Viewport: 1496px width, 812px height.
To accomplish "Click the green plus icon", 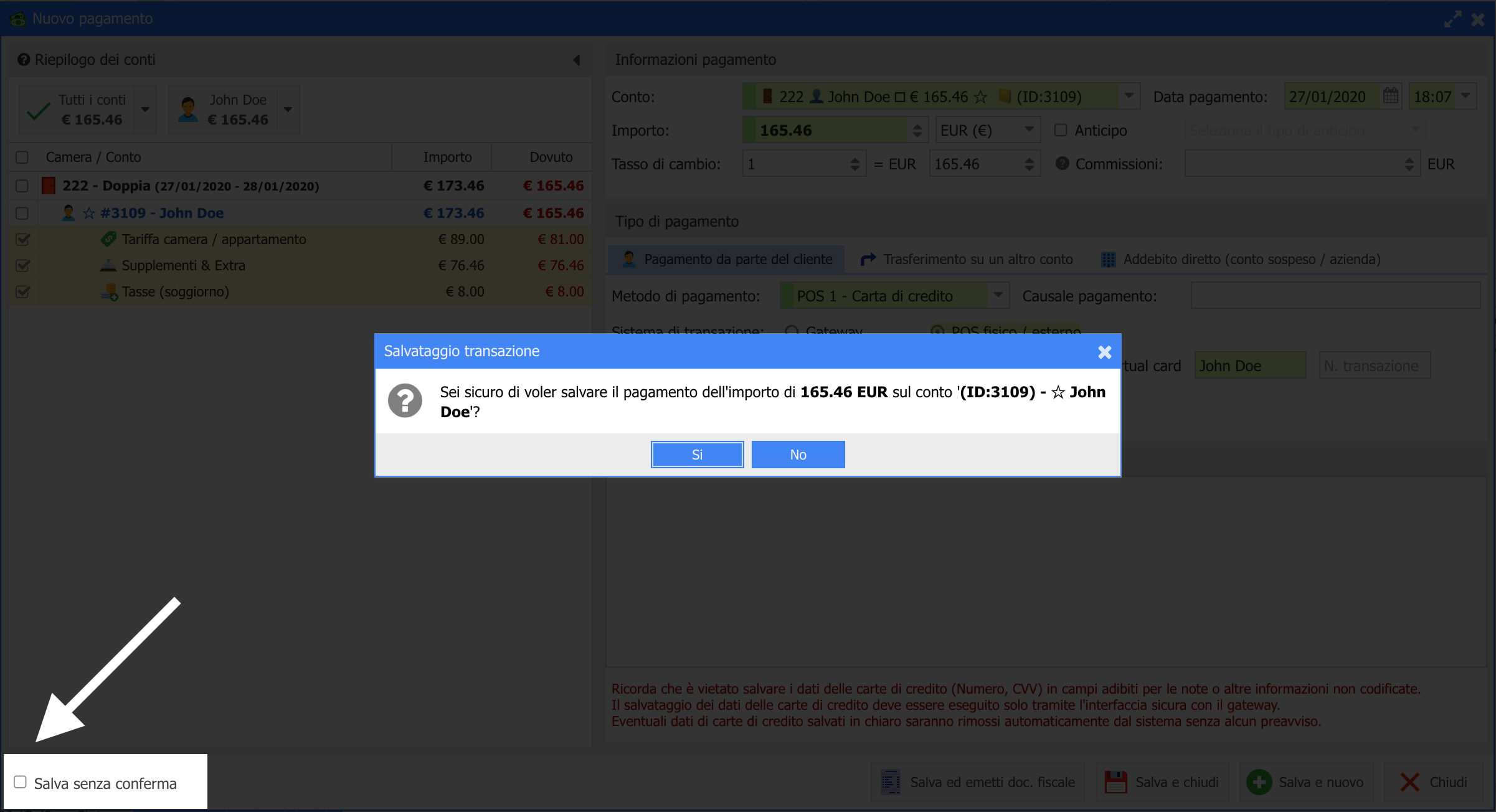I will tap(1259, 782).
